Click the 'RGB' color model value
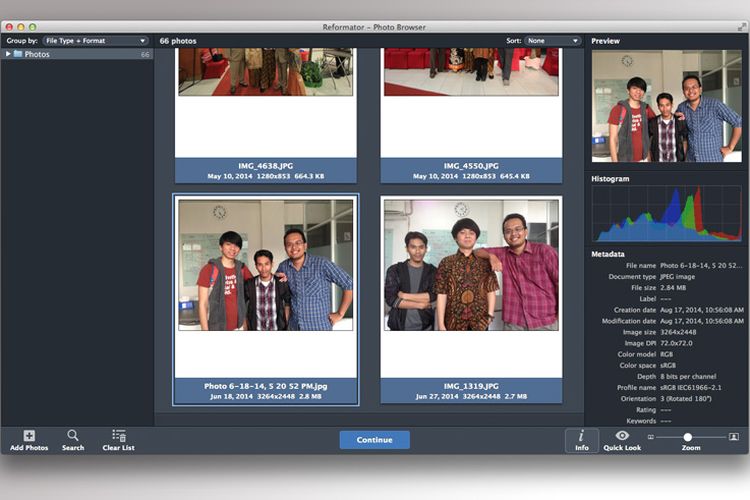The image size is (750, 500). pos(666,354)
